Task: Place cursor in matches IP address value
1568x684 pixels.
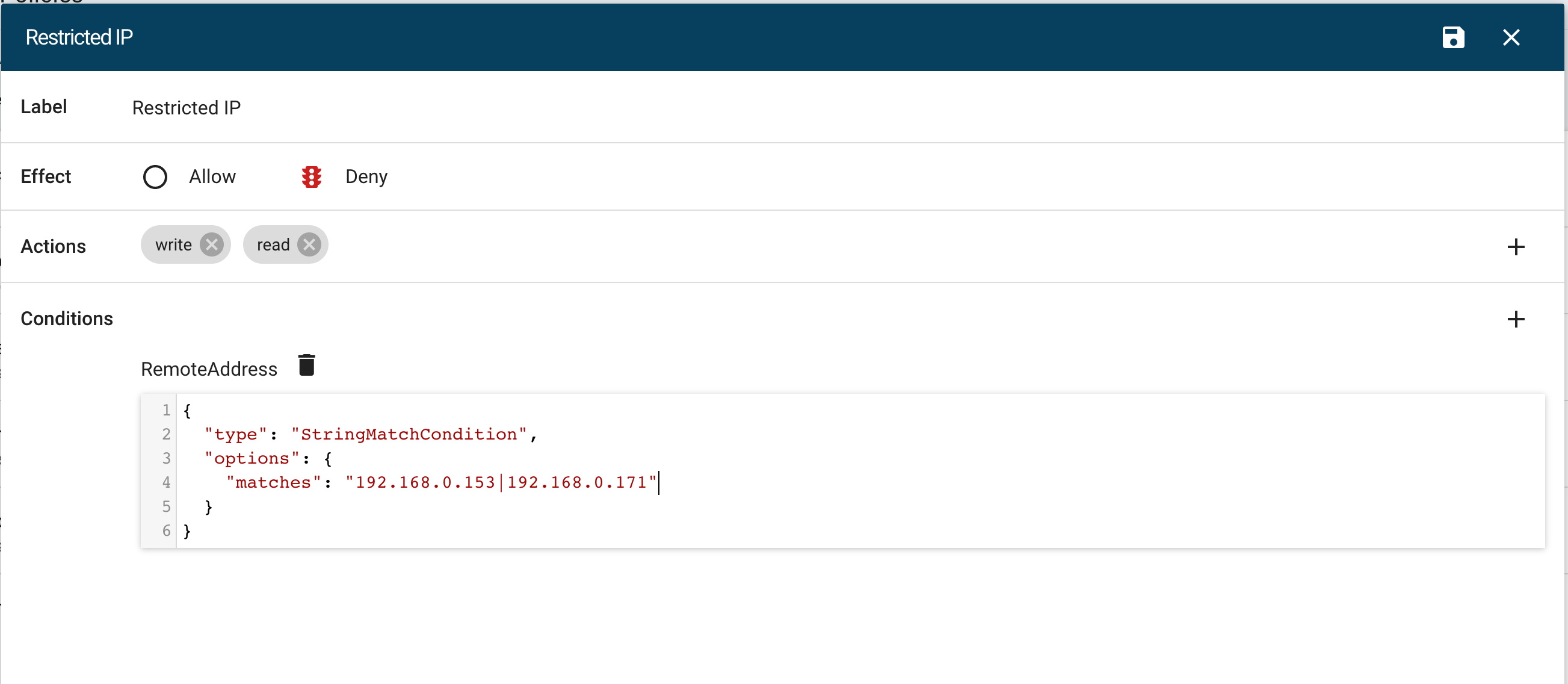Action: (x=502, y=482)
